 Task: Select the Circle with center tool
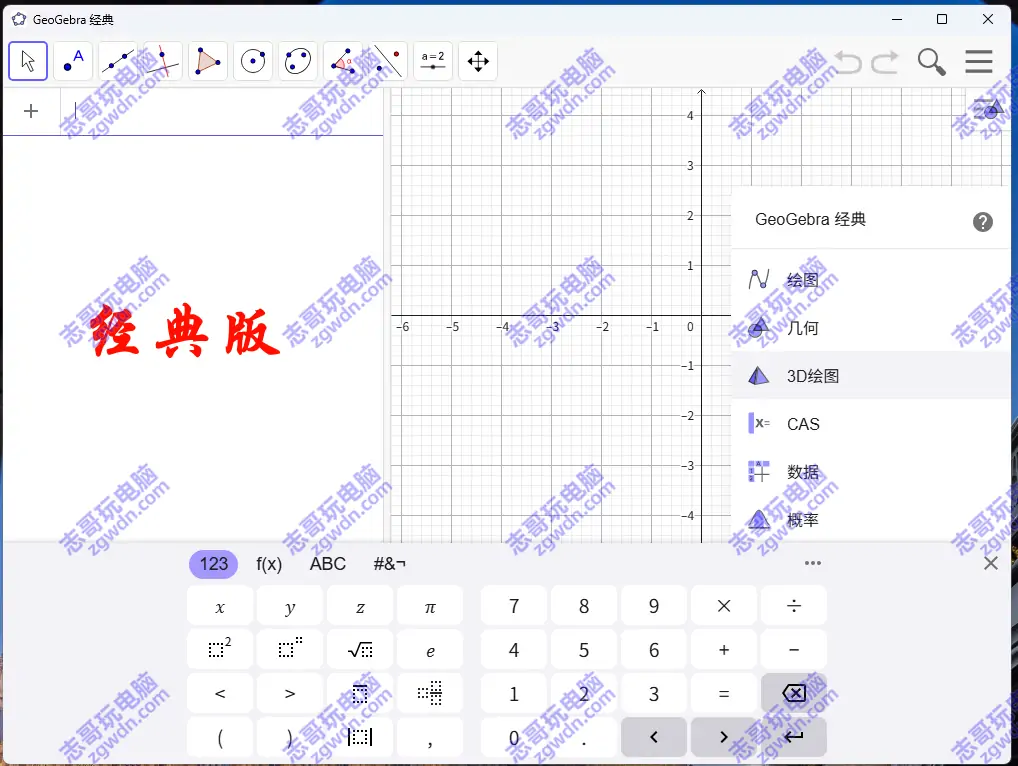point(253,62)
